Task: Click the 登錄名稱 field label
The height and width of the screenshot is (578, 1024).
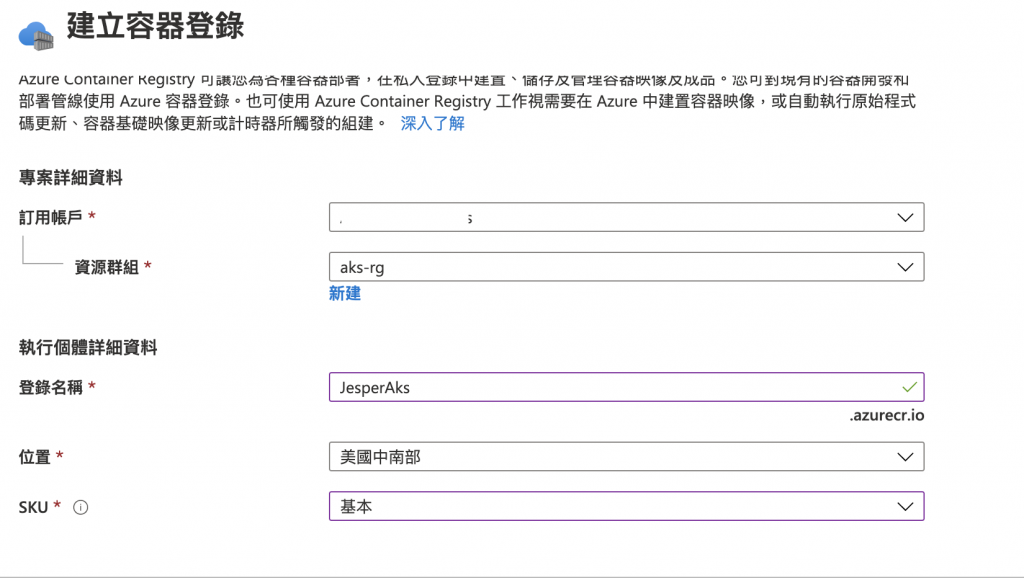Action: click(x=50, y=387)
